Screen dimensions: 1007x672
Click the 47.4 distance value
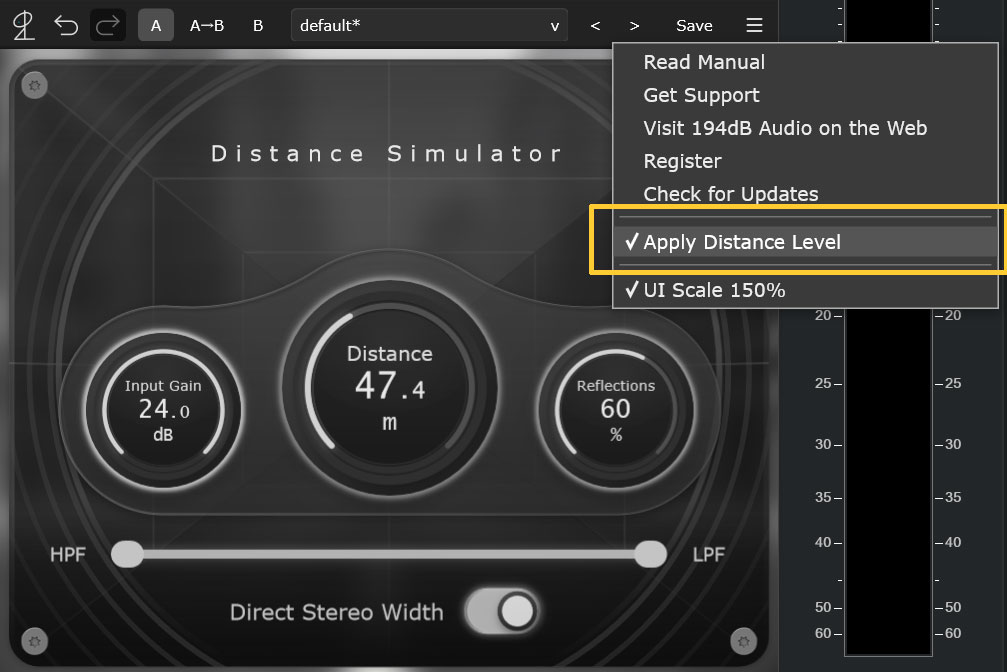(390, 386)
